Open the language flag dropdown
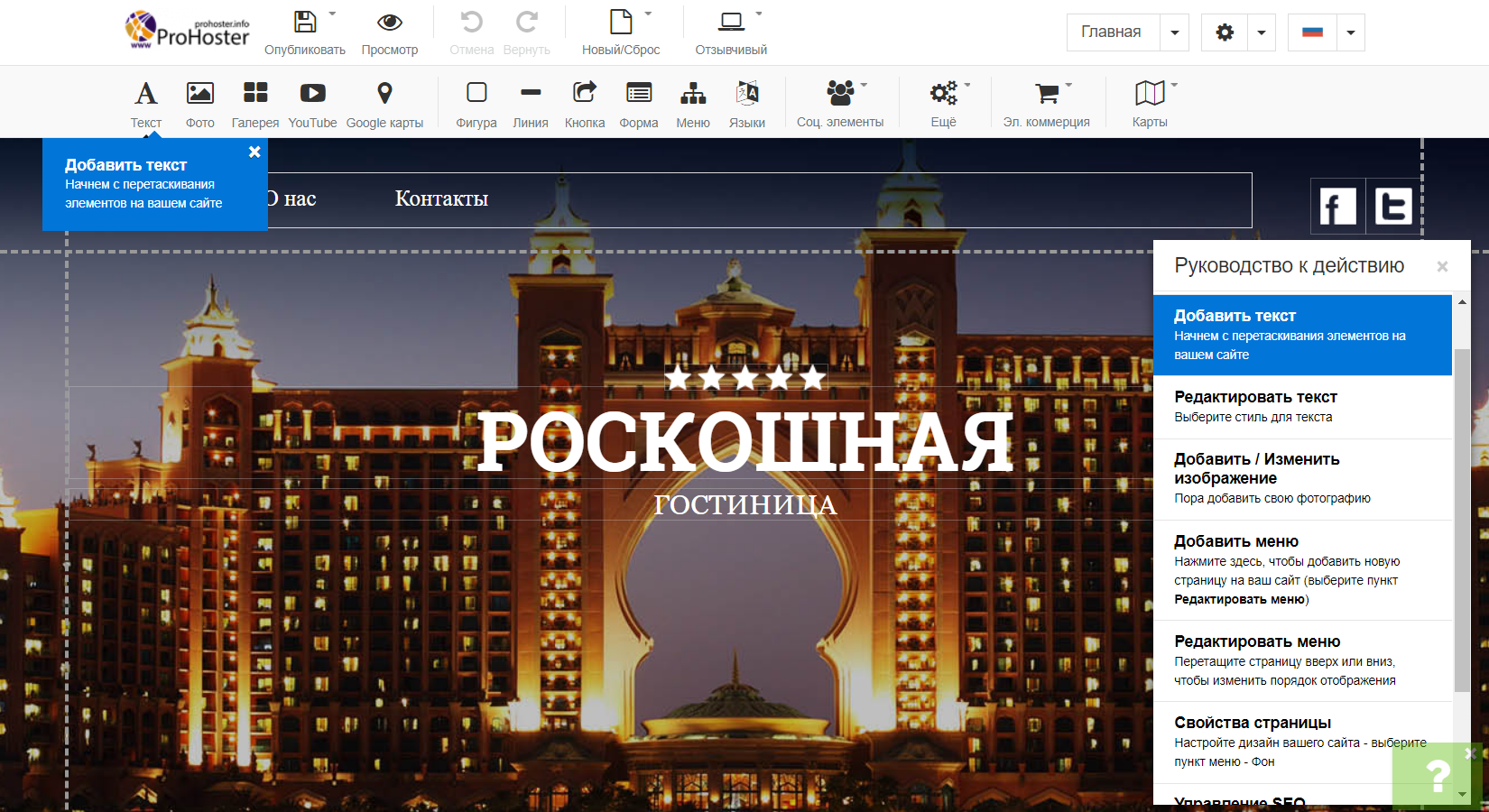This screenshot has height=812, width=1489. pos(1350,32)
